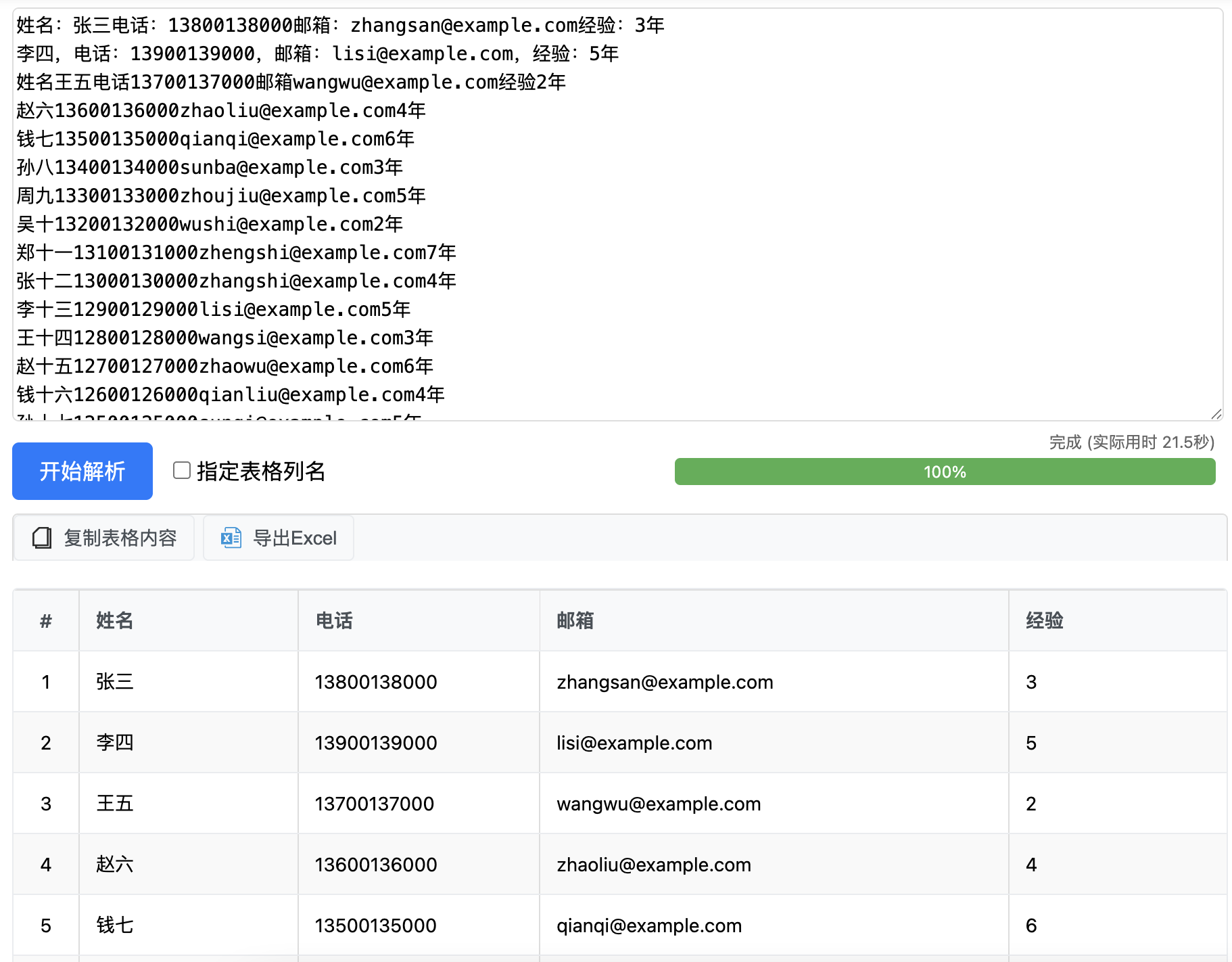Viewport: 1232px width, 962px height.
Task: Select email cell lisi@example.com in table
Action: coord(634,743)
